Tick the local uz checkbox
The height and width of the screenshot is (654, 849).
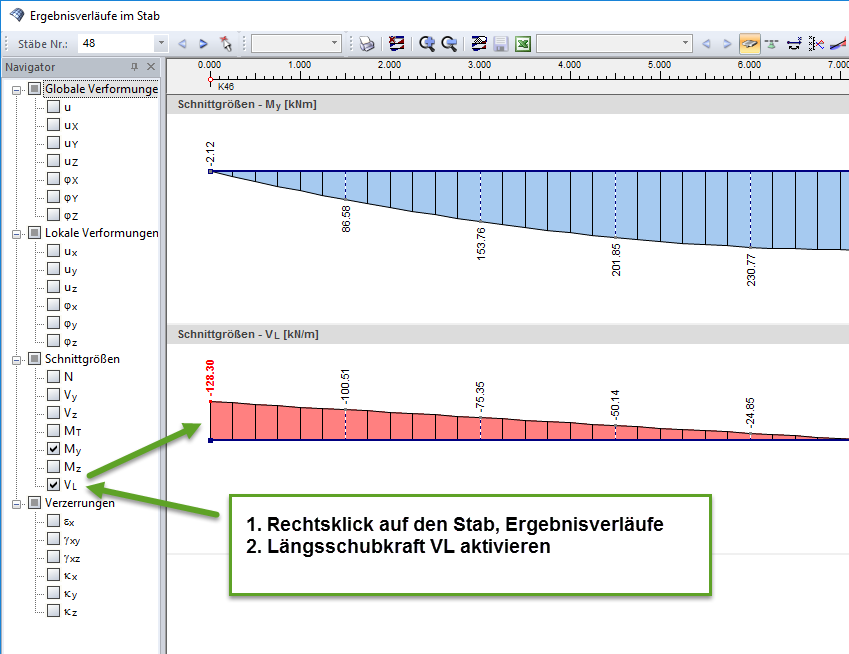(x=53, y=286)
